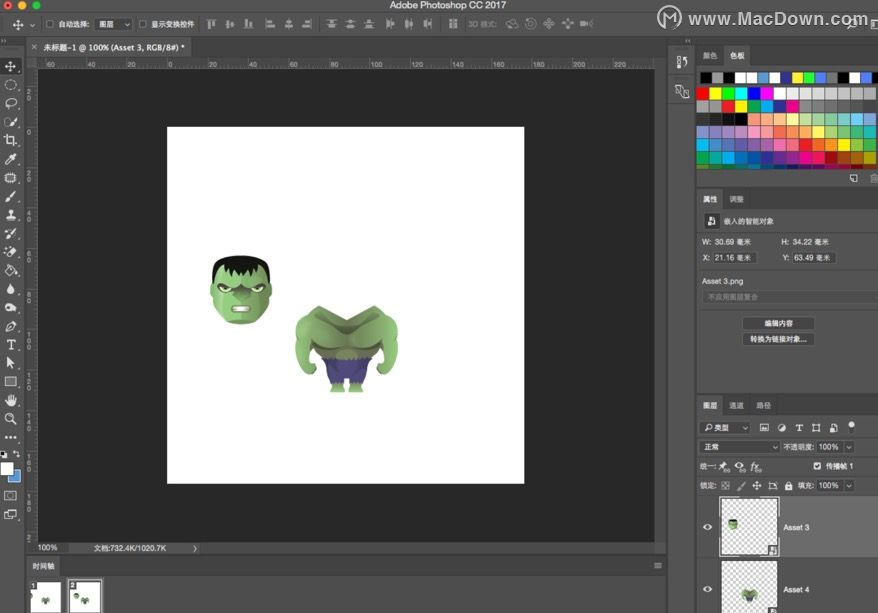Open the 填充 fill slider arrow
The height and width of the screenshot is (613, 878).
[x=849, y=486]
